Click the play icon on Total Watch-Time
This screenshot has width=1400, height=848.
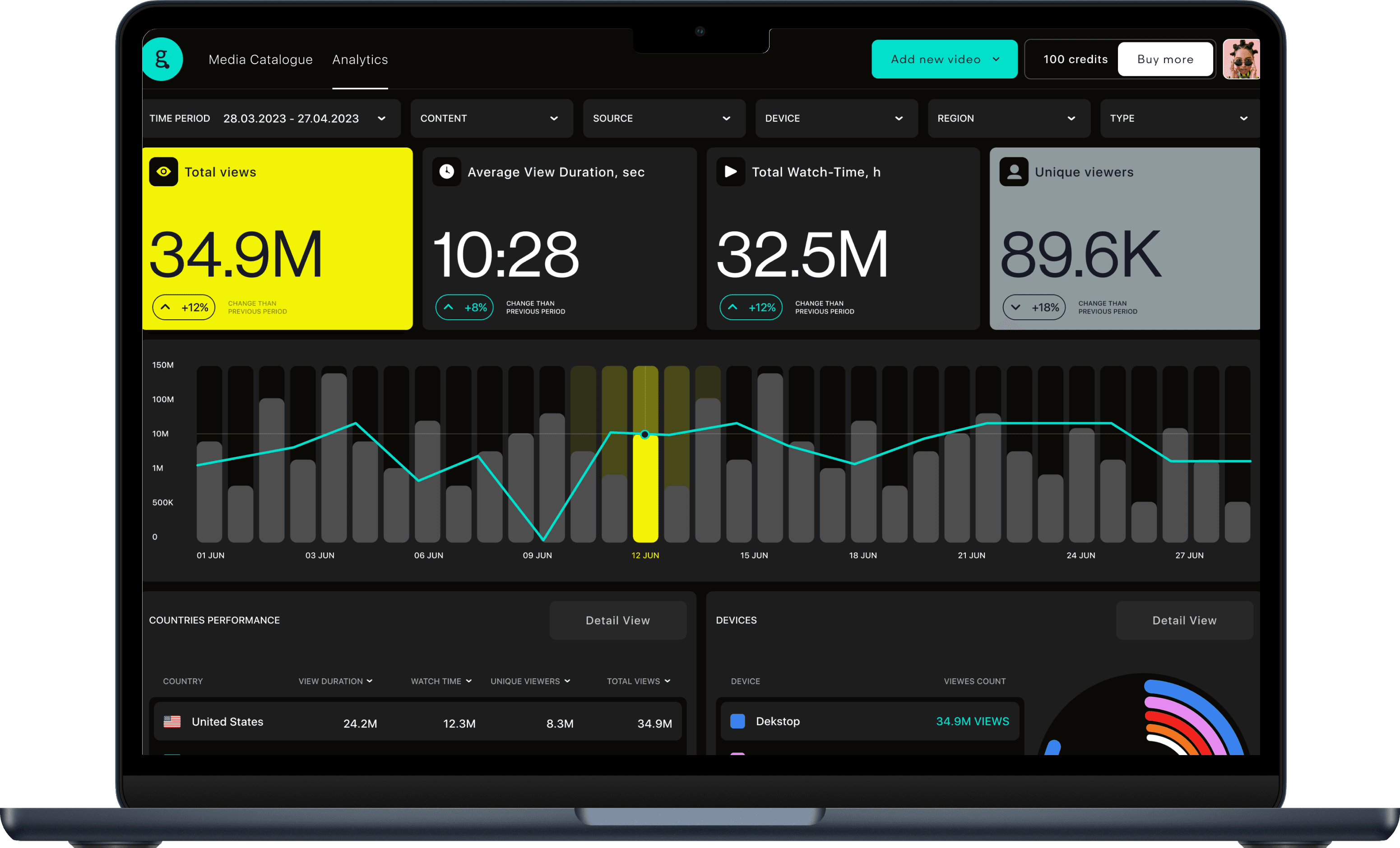point(731,171)
